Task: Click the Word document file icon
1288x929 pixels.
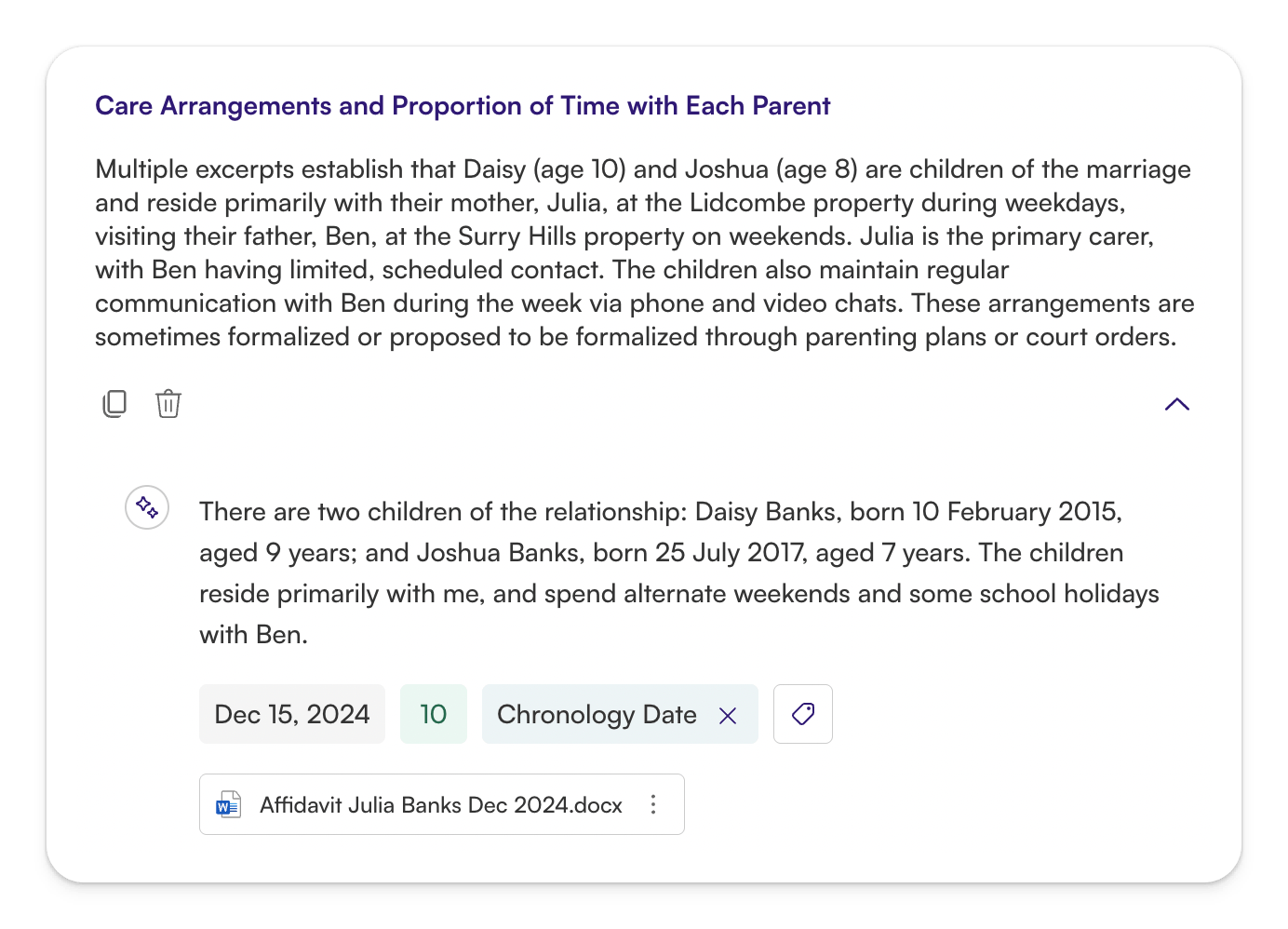Action: 228,804
